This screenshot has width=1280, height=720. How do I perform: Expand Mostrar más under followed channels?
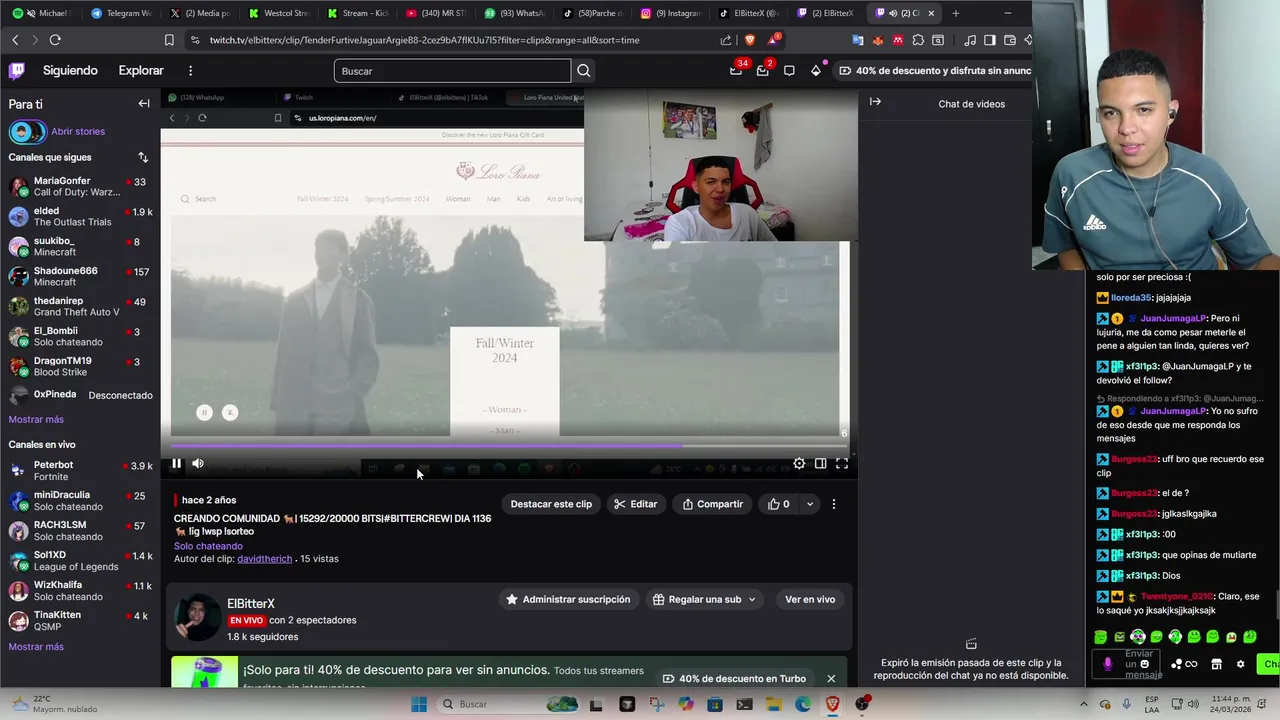click(36, 420)
